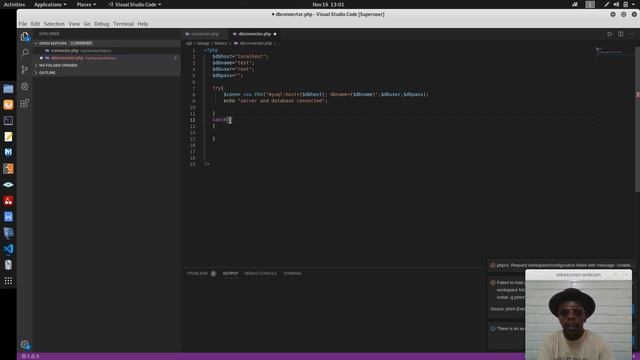This screenshot has height=360, width=640.
Task: Open the Edit menu
Action: coord(35,24)
